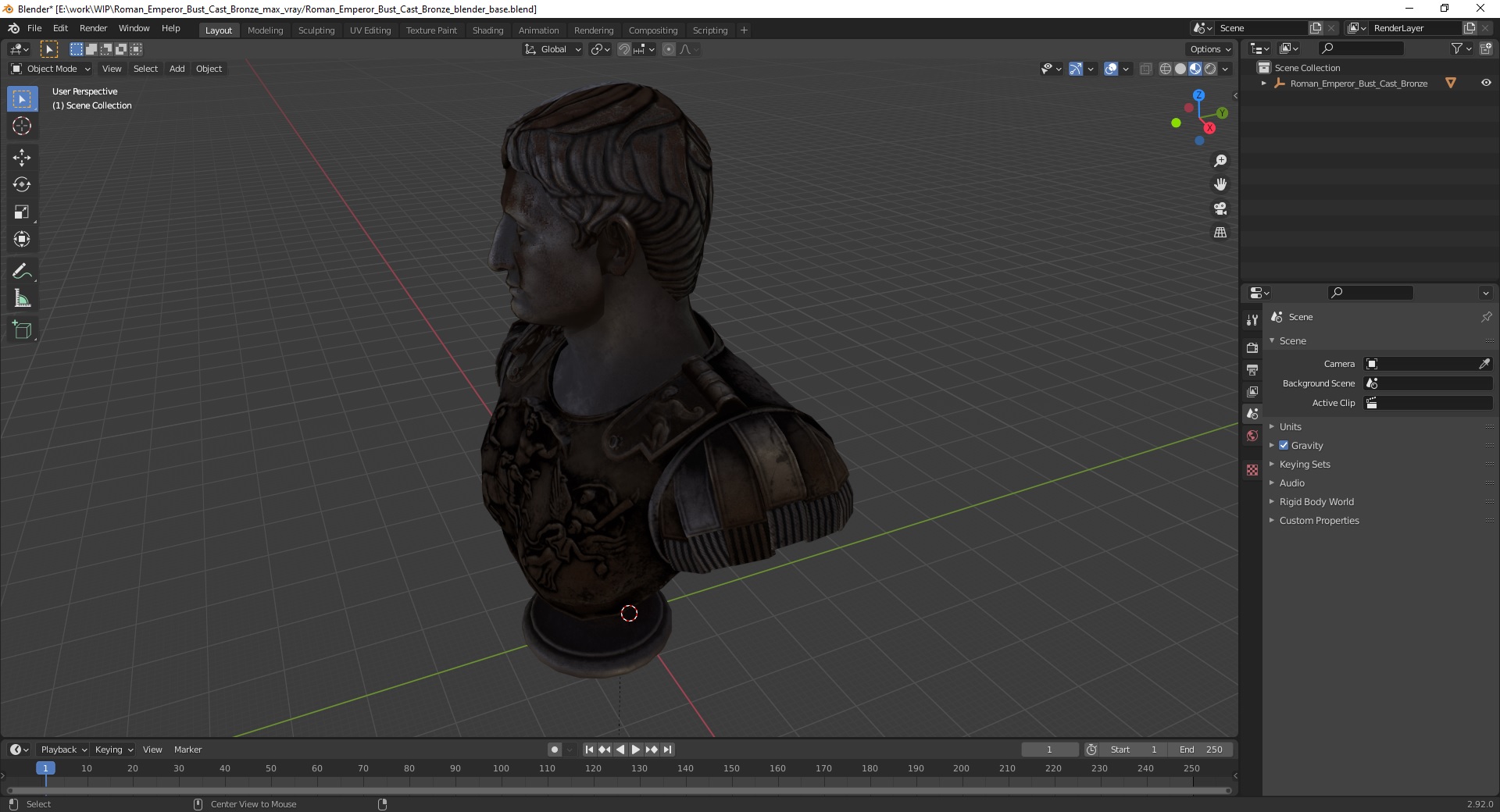This screenshot has width=1500, height=812.
Task: Select the Add Cube tool
Action: (22, 330)
